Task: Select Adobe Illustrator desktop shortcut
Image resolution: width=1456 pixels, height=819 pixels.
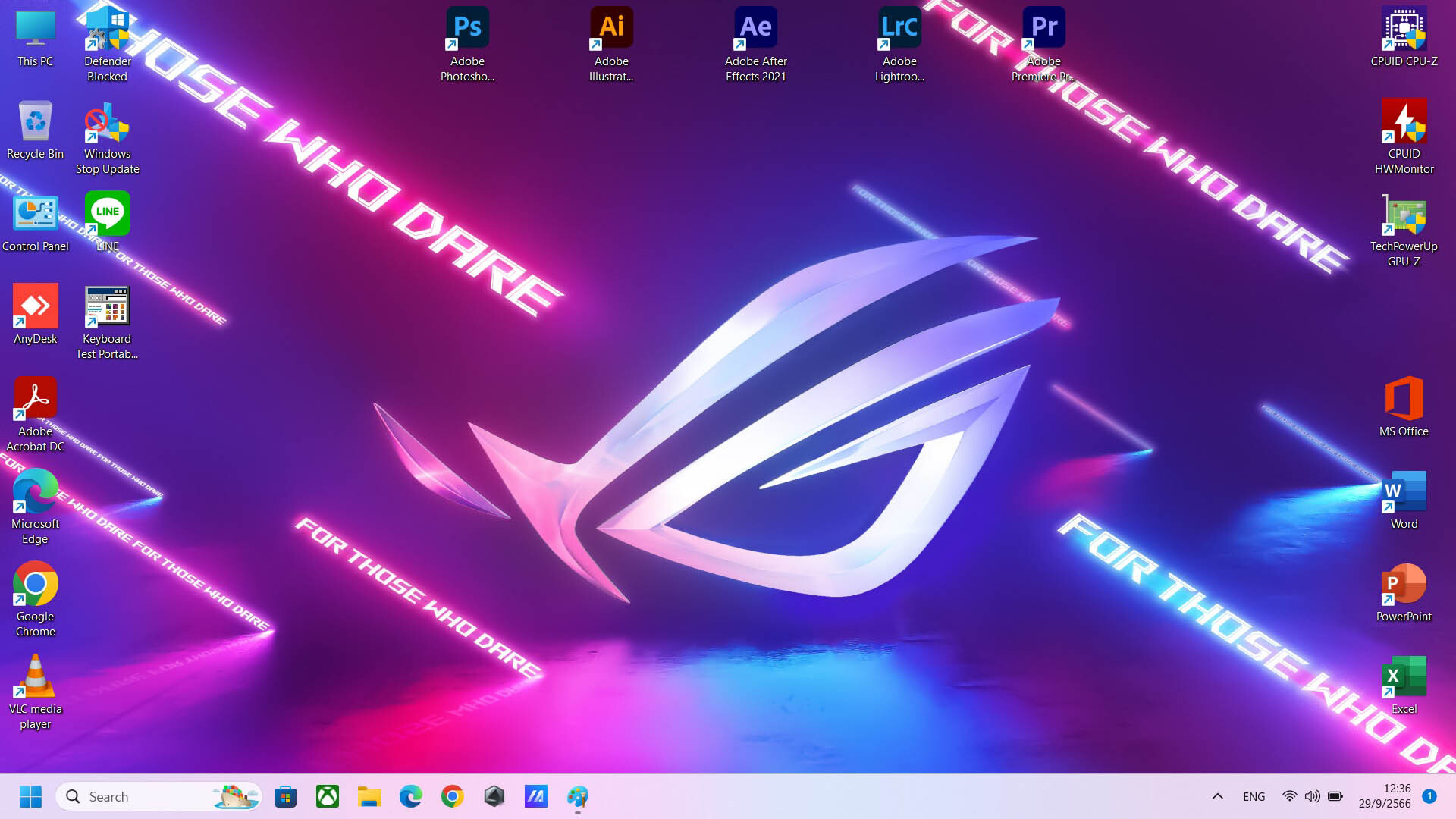Action: (611, 44)
